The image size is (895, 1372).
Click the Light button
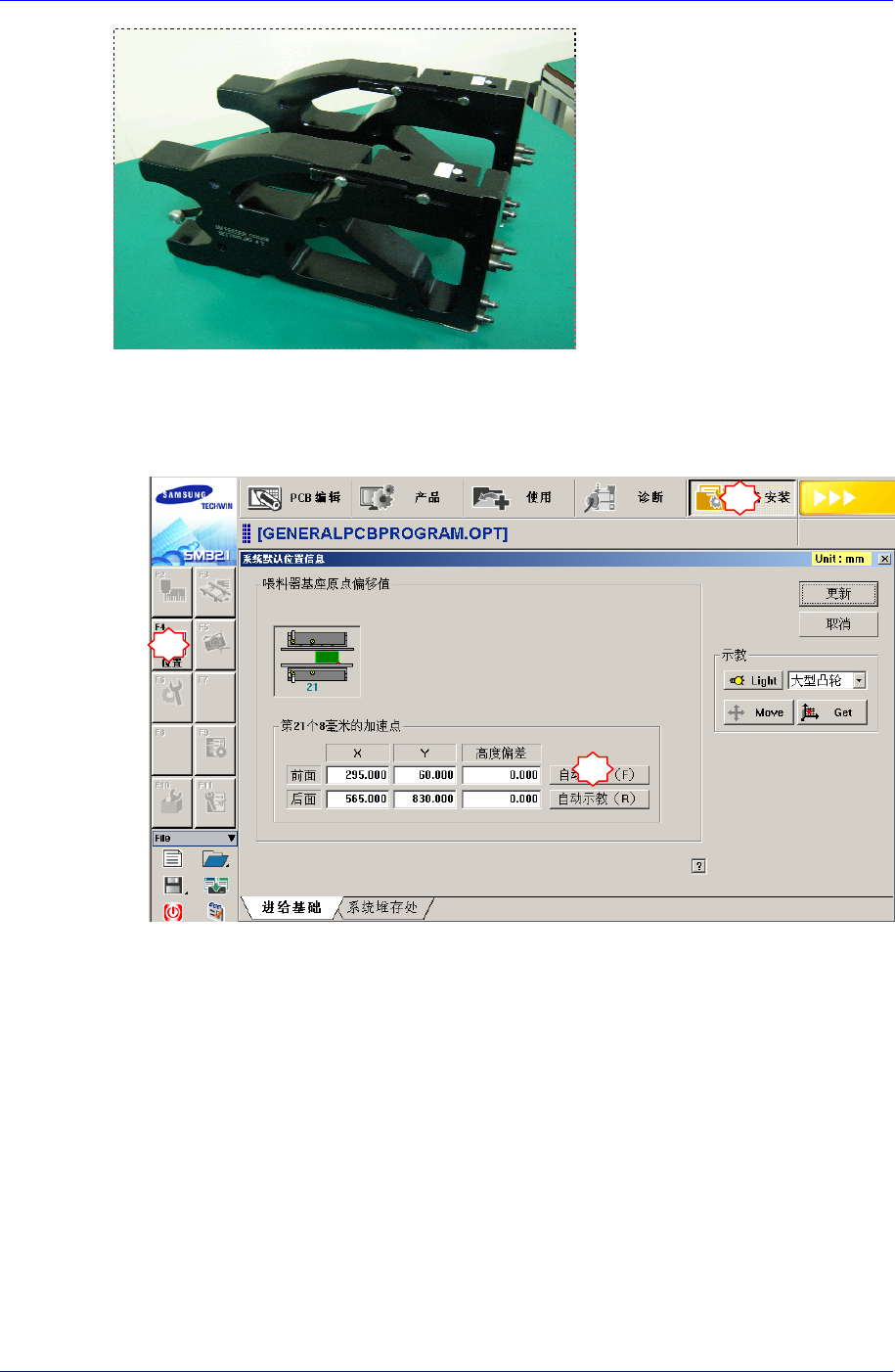[x=754, y=680]
